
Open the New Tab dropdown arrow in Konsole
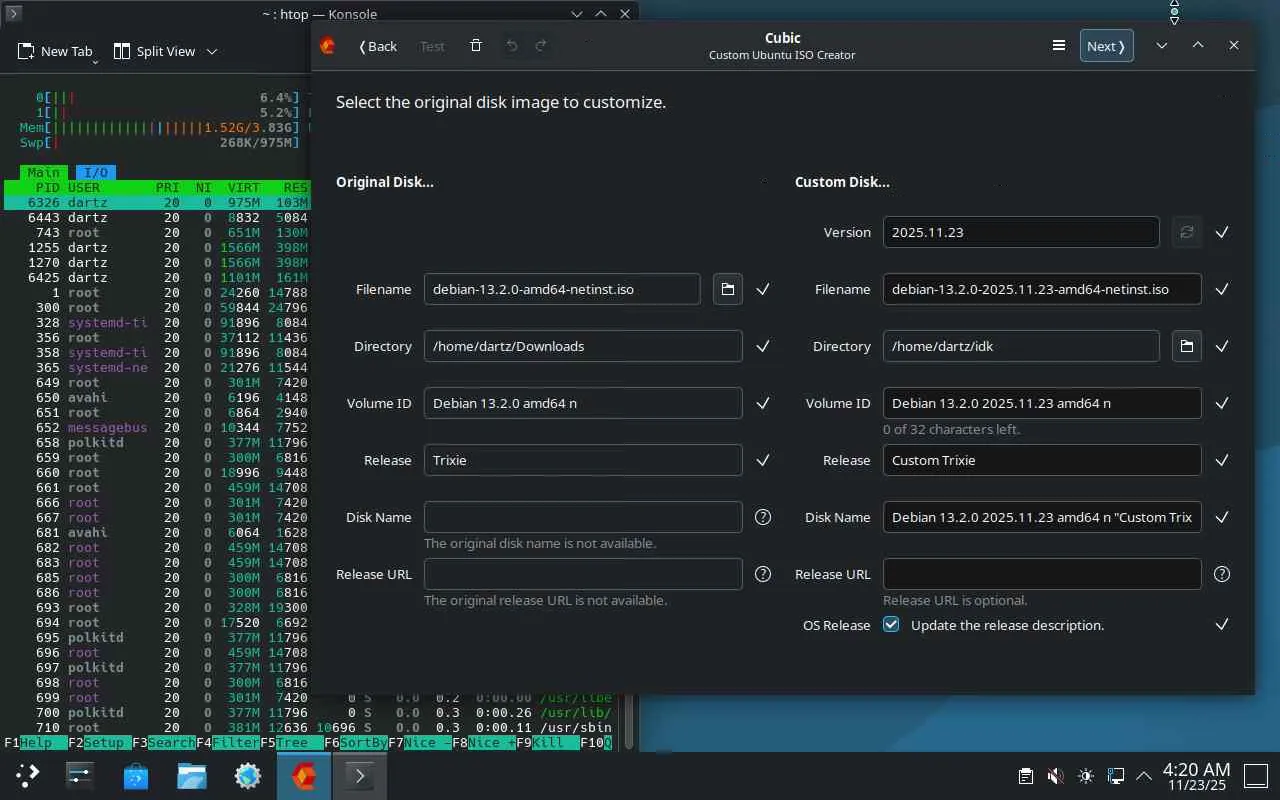click(95, 61)
